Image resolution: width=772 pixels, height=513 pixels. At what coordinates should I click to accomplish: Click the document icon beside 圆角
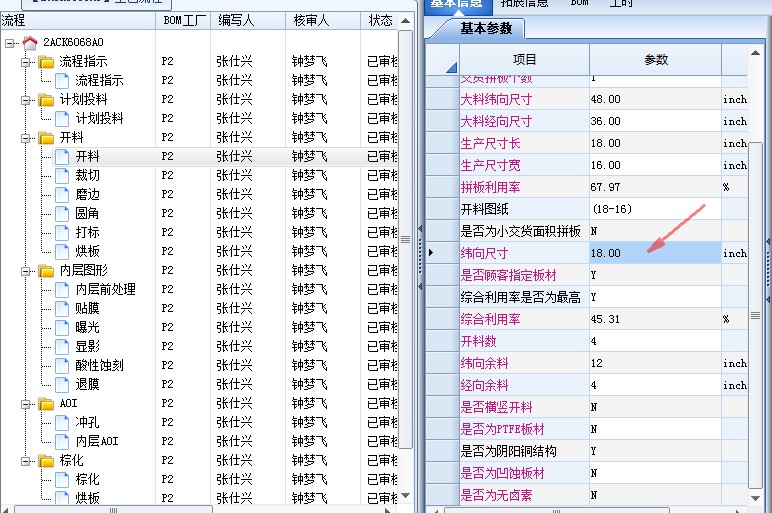[x=62, y=214]
